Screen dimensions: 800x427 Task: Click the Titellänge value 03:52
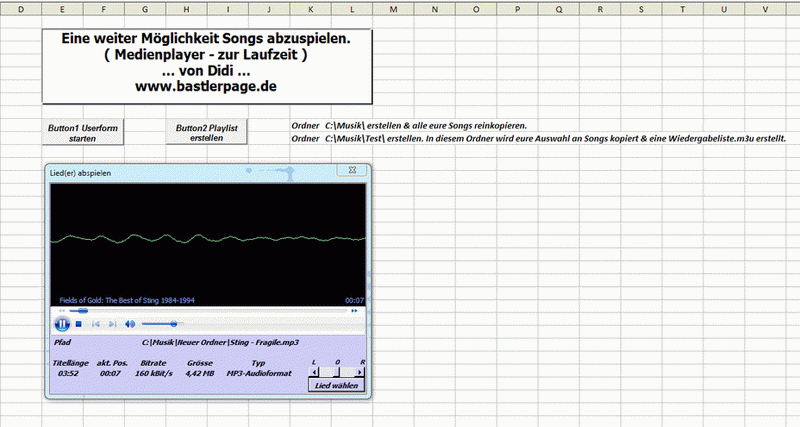tap(68, 373)
